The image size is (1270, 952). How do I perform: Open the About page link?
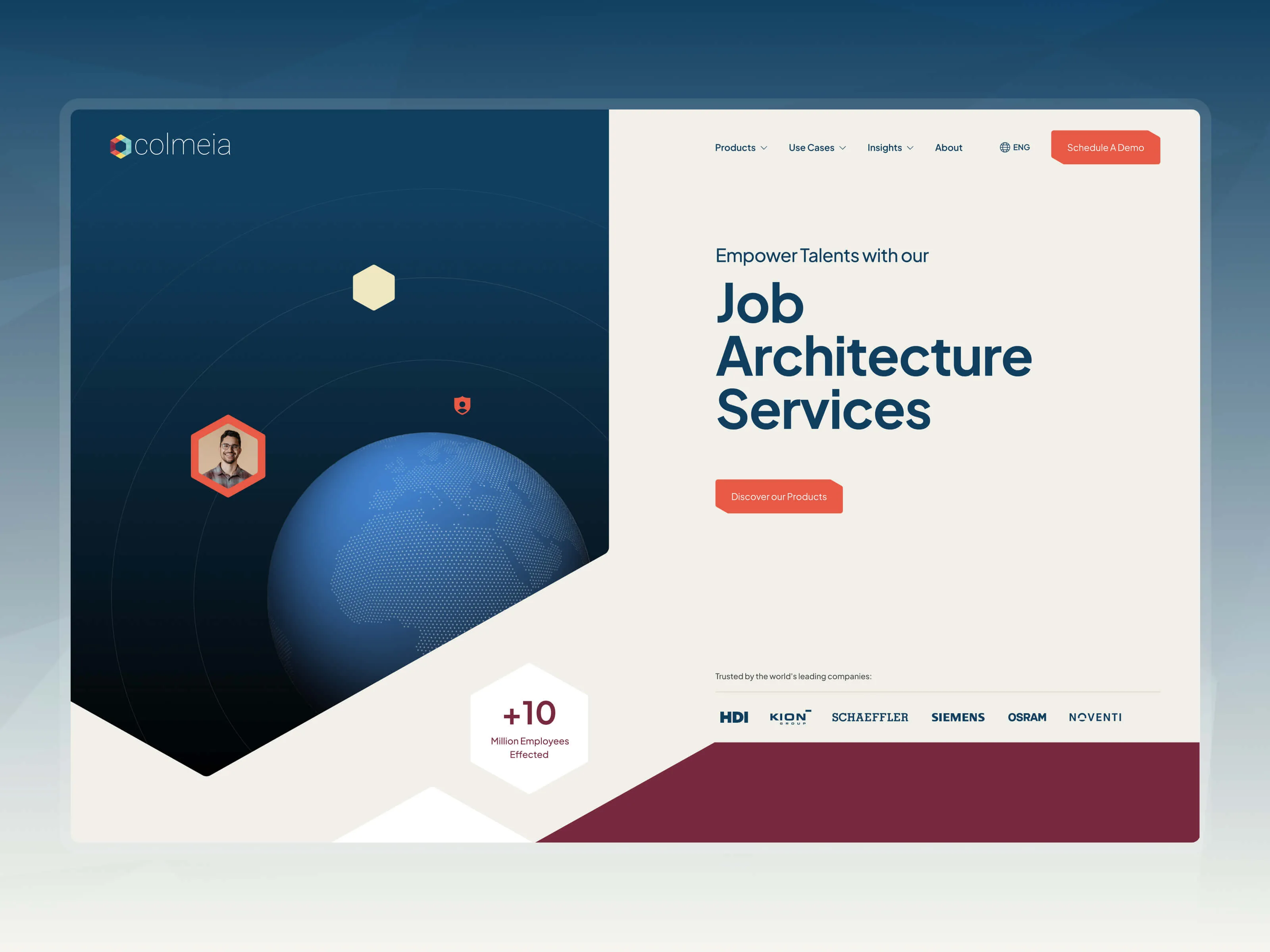(x=949, y=148)
